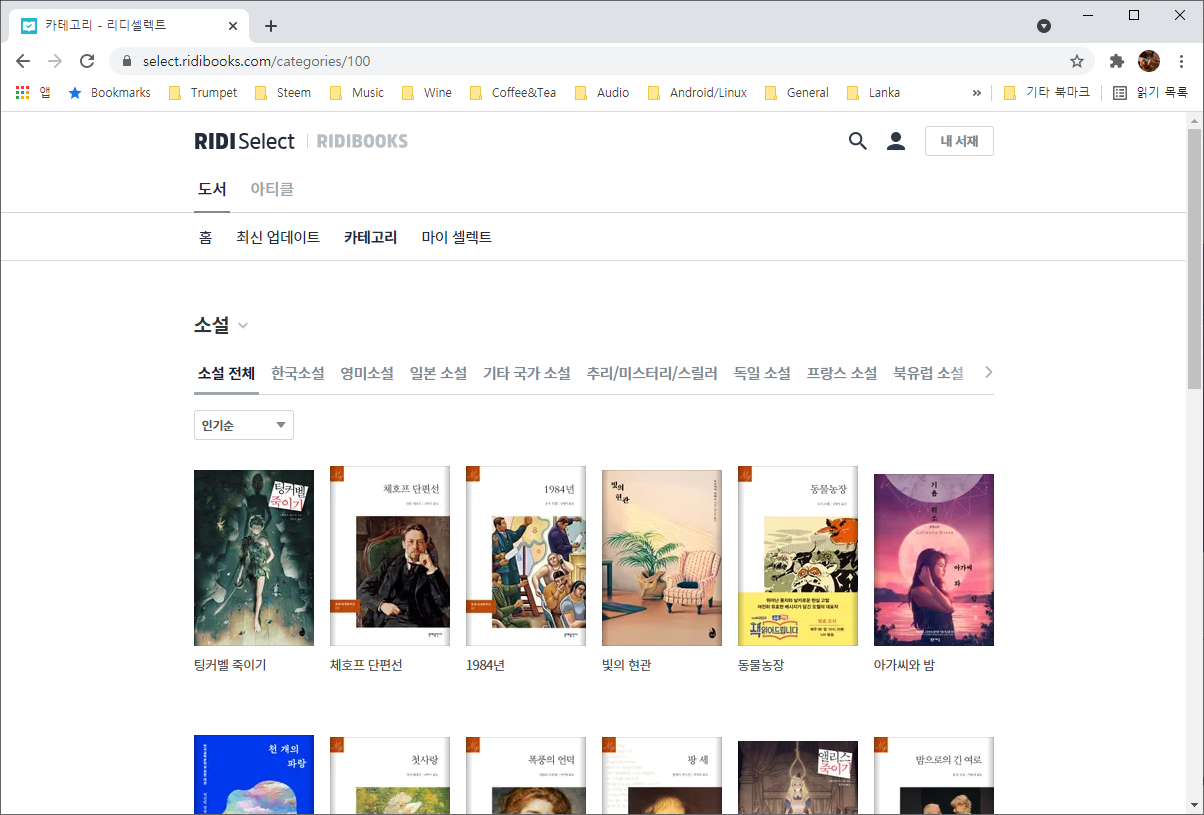This screenshot has width=1204, height=815.
Task: Open the Chrome profile avatar
Action: click(x=1149, y=61)
